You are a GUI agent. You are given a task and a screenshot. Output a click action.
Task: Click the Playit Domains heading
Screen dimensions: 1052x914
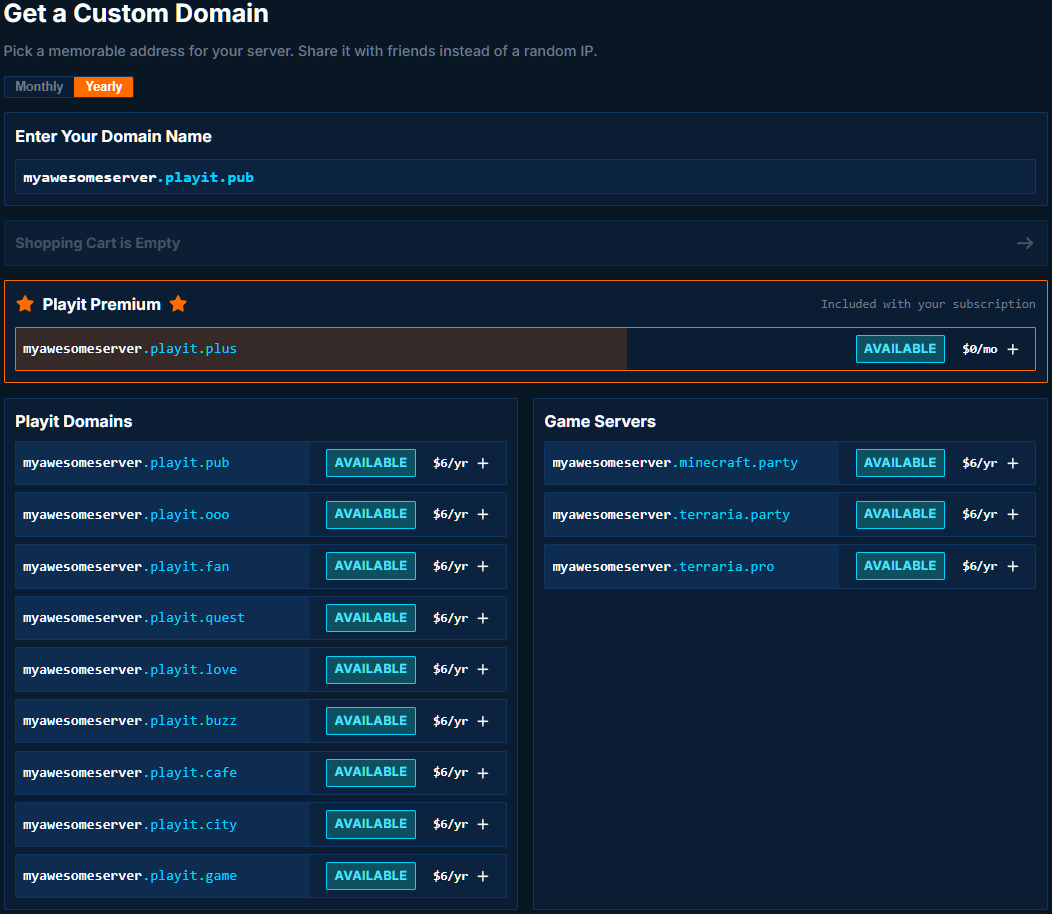74,421
